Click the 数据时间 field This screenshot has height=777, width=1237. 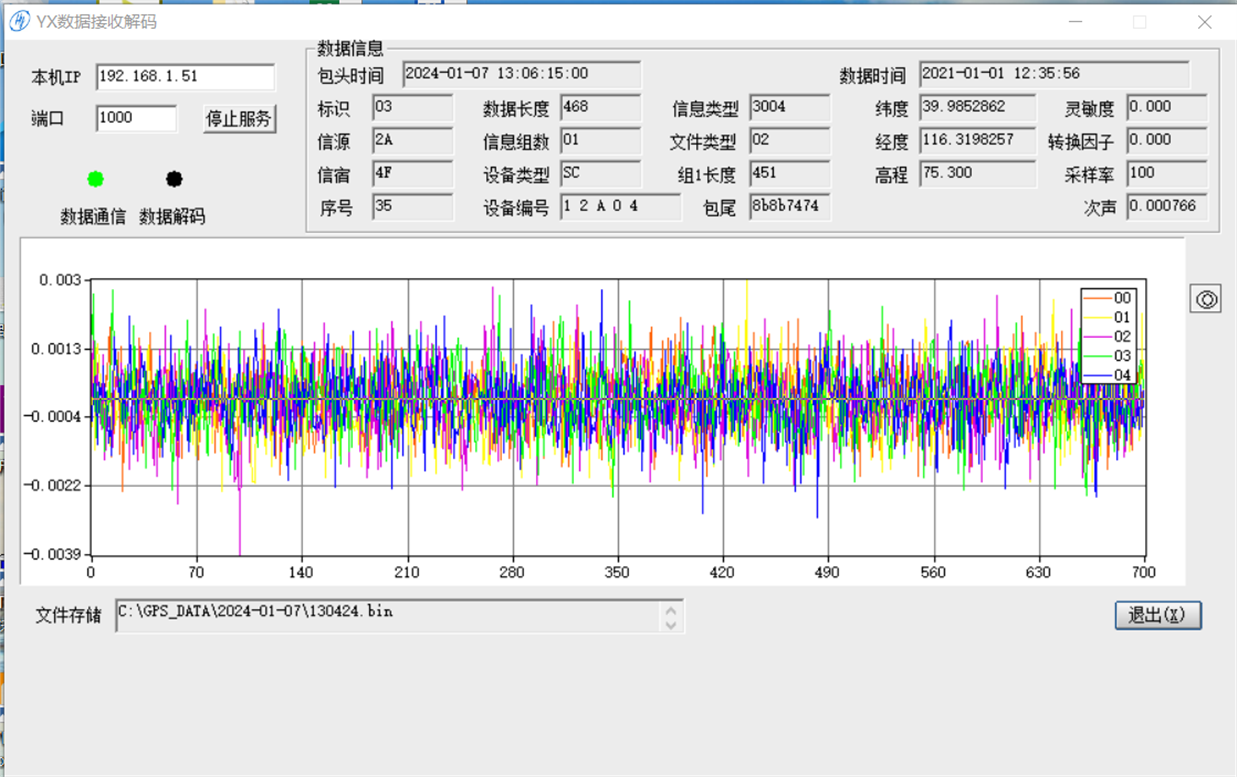(x=1054, y=74)
